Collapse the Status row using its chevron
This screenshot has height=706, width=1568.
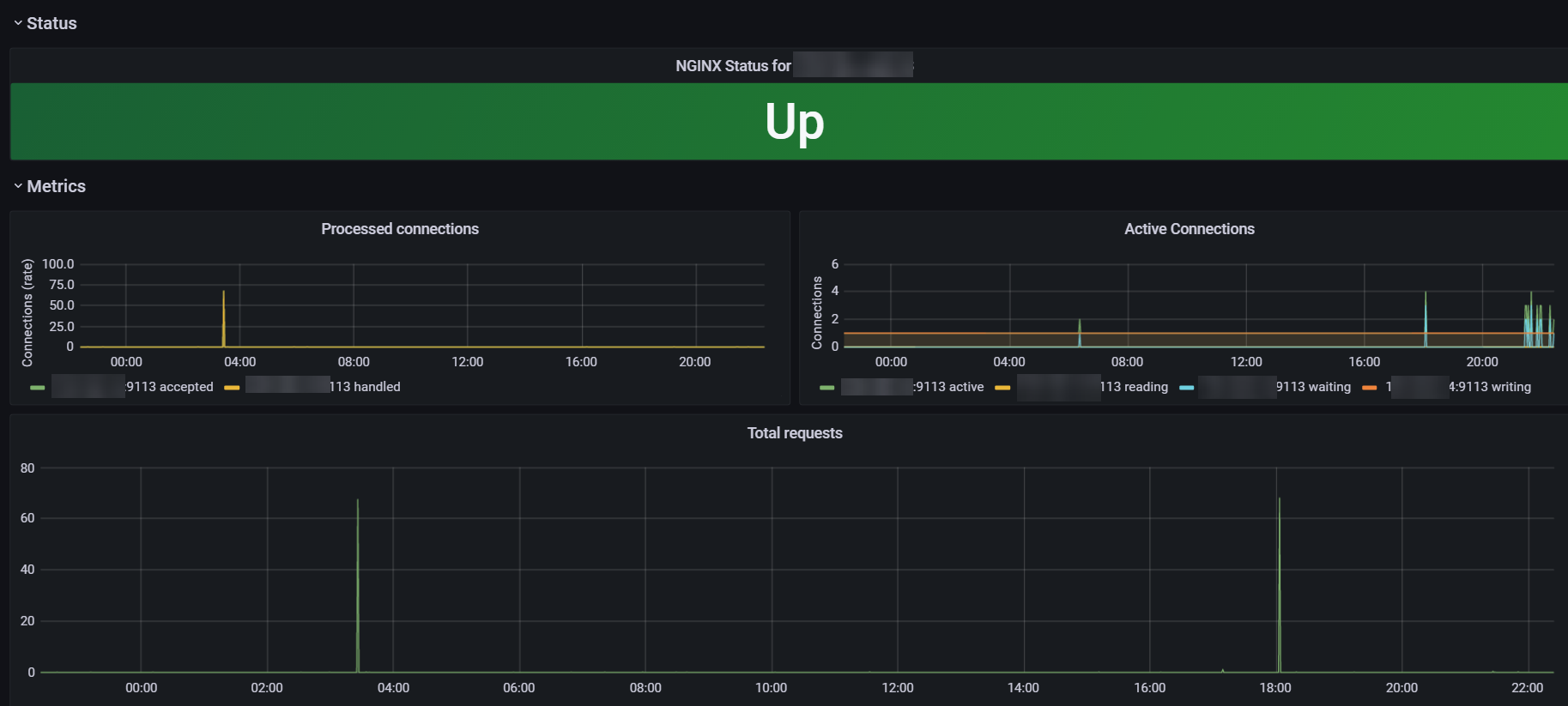tap(17, 23)
